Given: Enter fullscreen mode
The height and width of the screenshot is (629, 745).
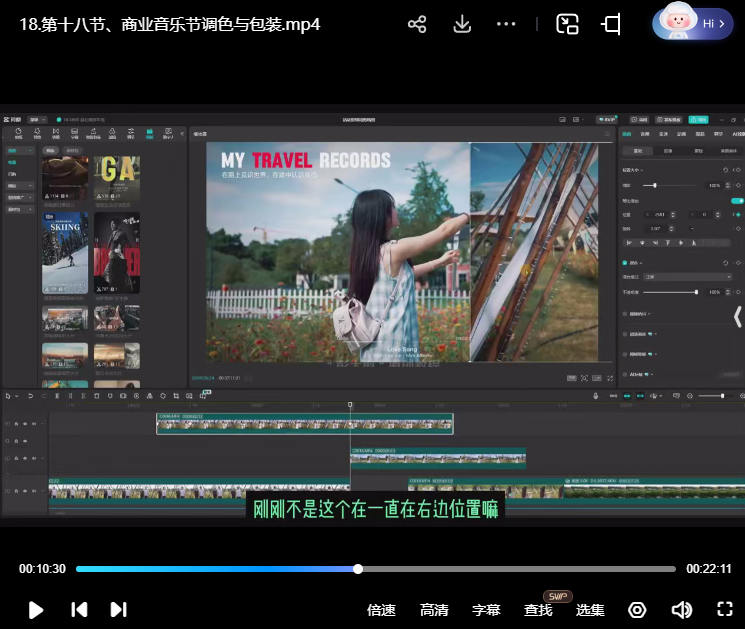Looking at the screenshot, I should [725, 609].
